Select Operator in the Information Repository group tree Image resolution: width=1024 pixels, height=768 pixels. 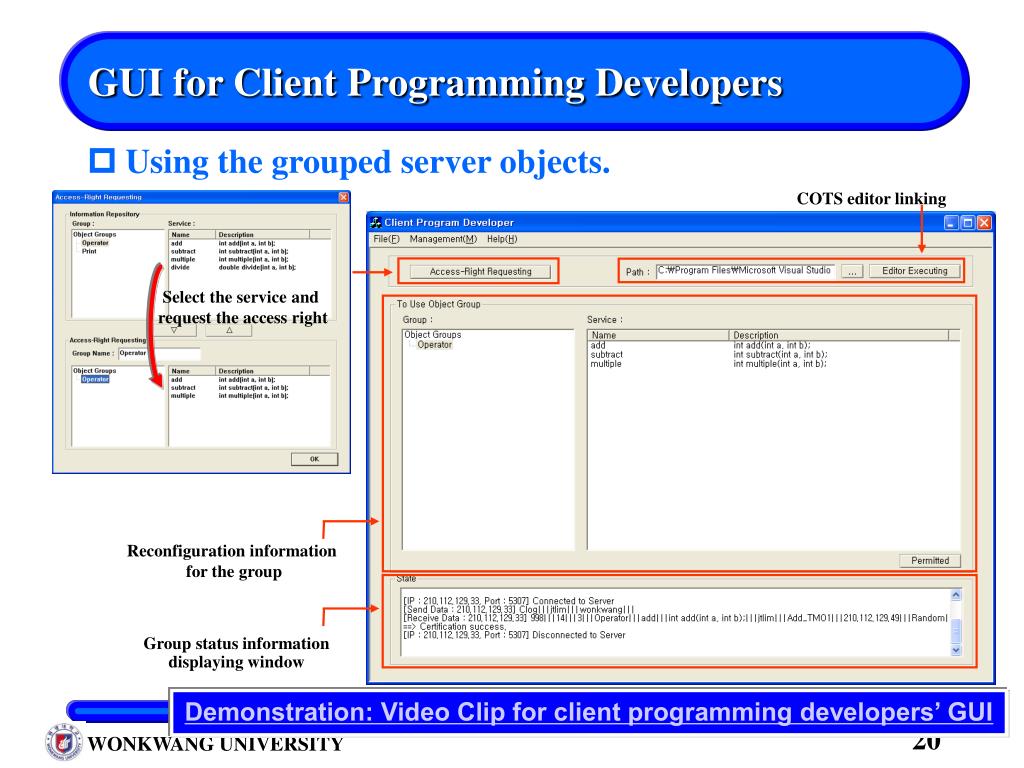coord(95,243)
